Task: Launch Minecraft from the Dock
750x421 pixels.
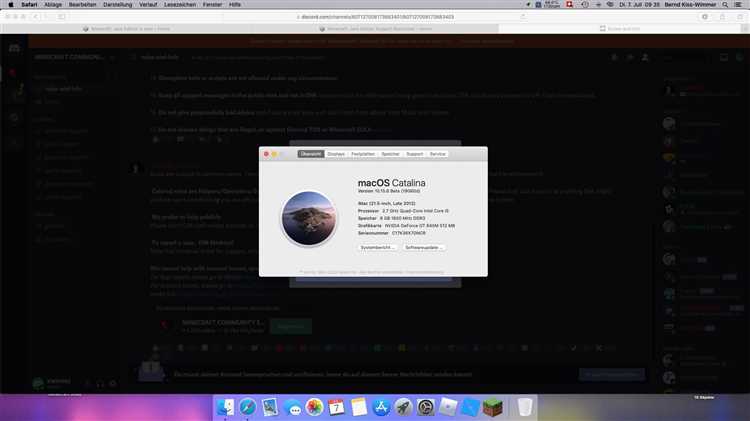Action: (x=493, y=407)
